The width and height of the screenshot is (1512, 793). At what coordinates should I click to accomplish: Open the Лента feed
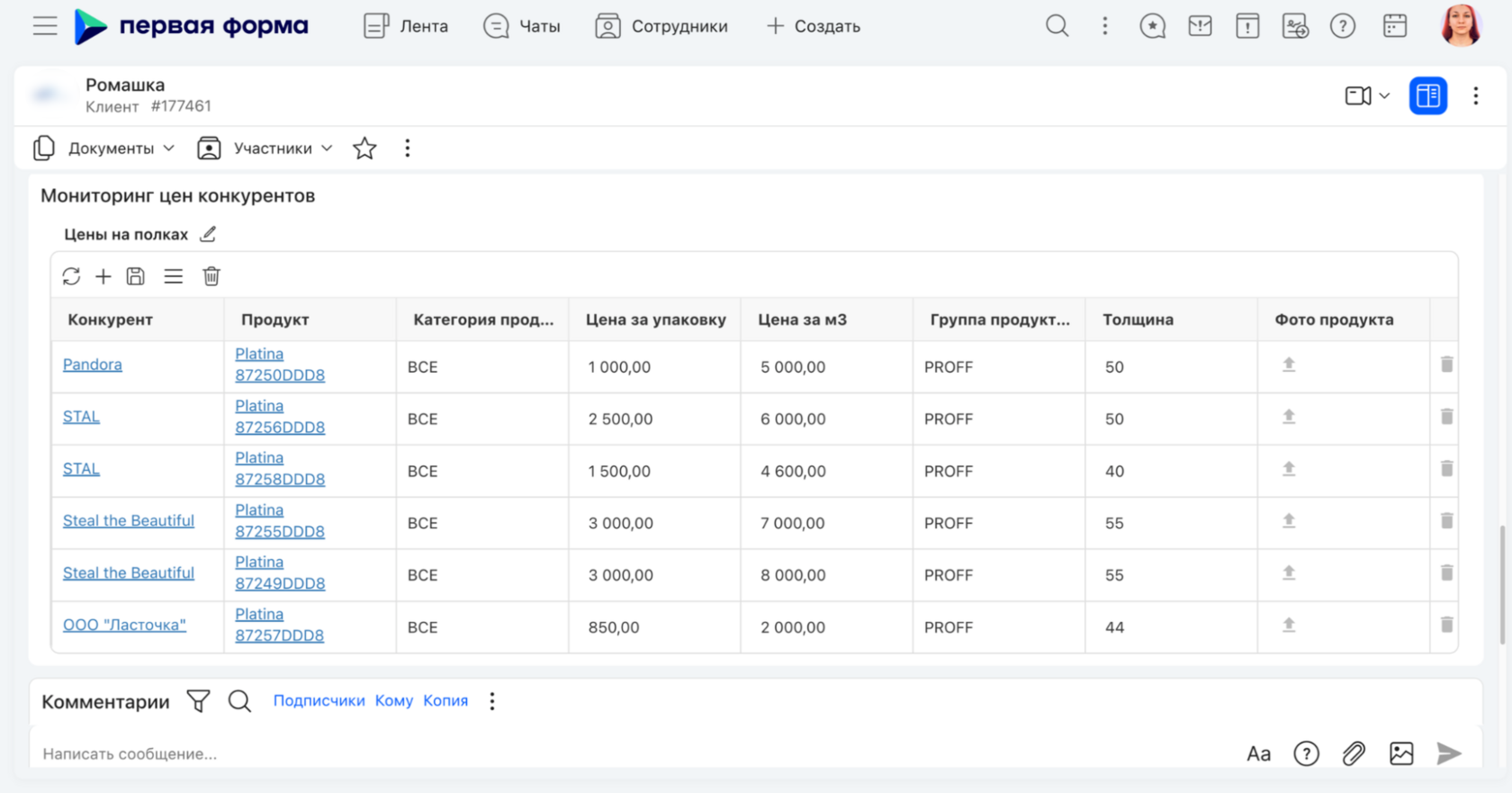click(406, 26)
